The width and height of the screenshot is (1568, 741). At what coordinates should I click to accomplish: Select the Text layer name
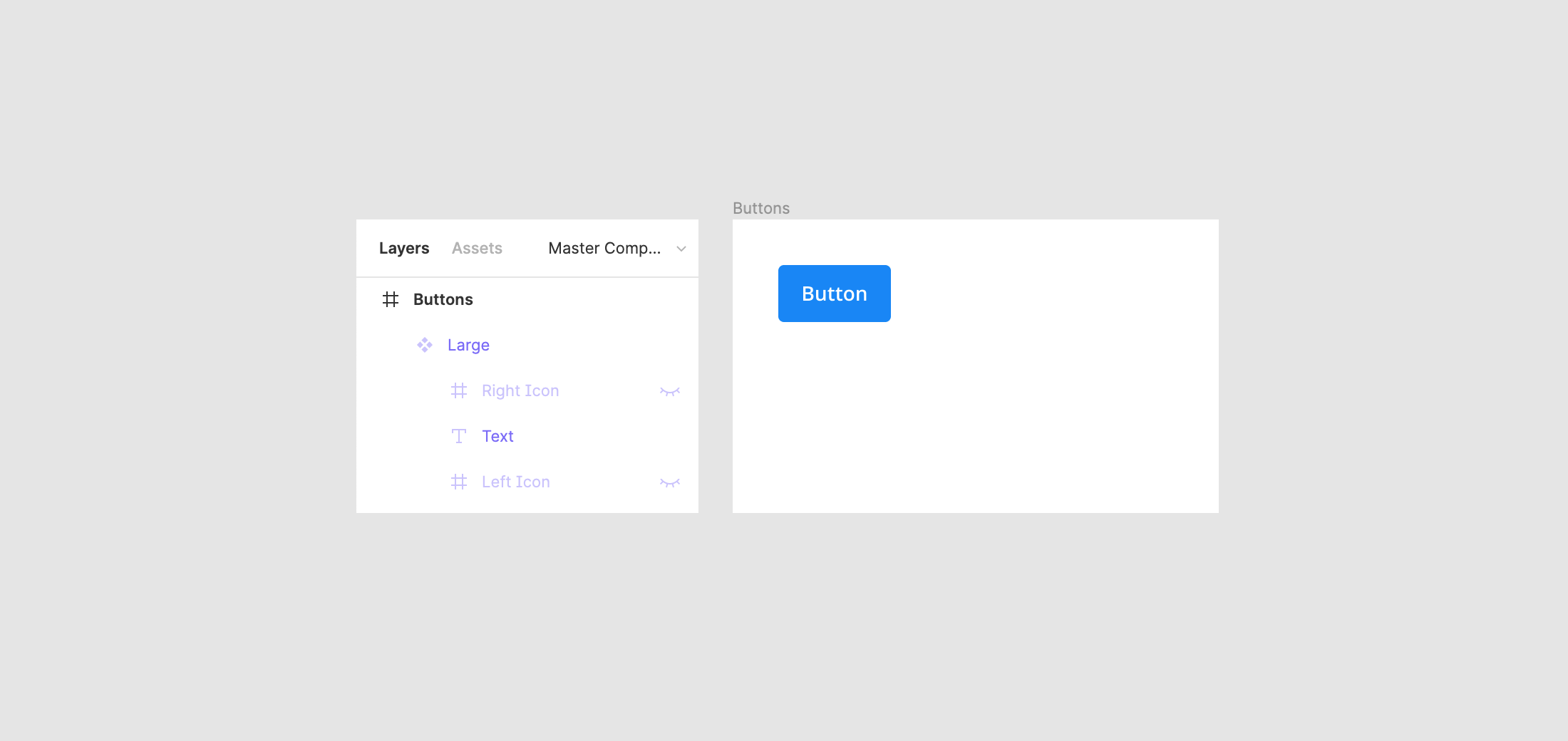[x=497, y=436]
